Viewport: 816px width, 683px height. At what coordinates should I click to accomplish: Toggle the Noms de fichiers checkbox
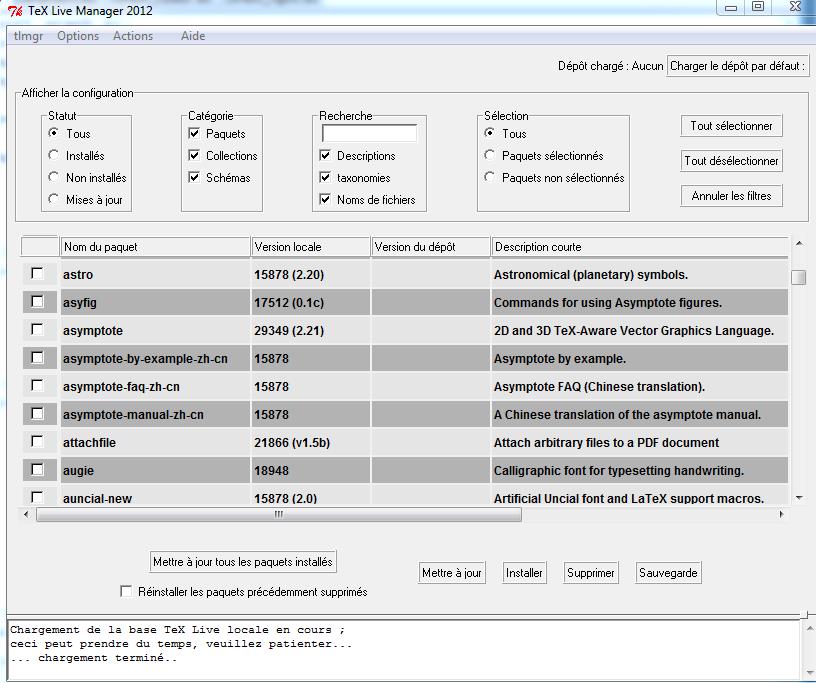point(325,199)
